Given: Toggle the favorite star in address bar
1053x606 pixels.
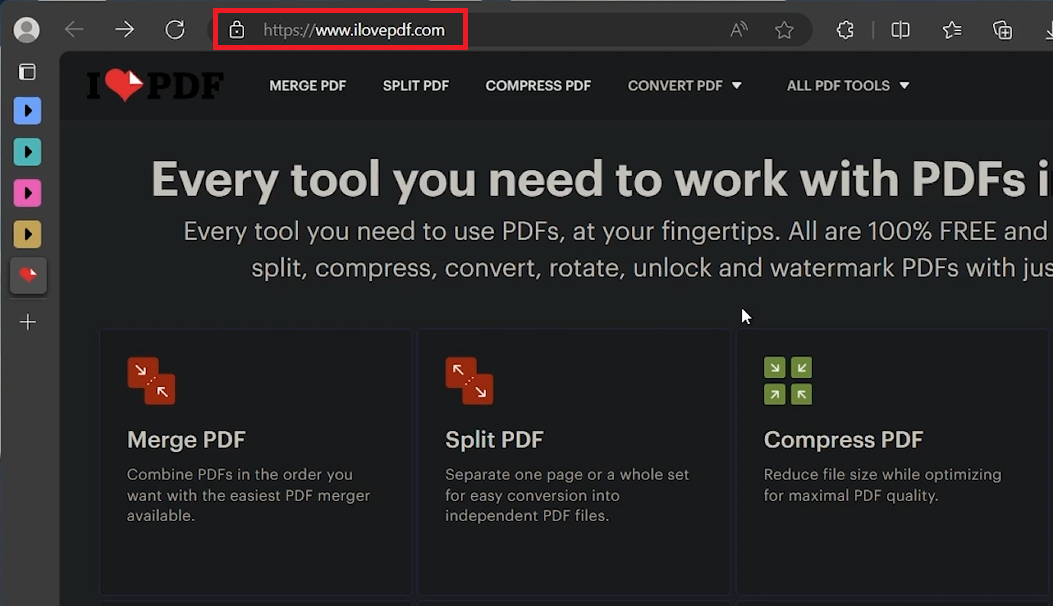Looking at the screenshot, I should 786,30.
